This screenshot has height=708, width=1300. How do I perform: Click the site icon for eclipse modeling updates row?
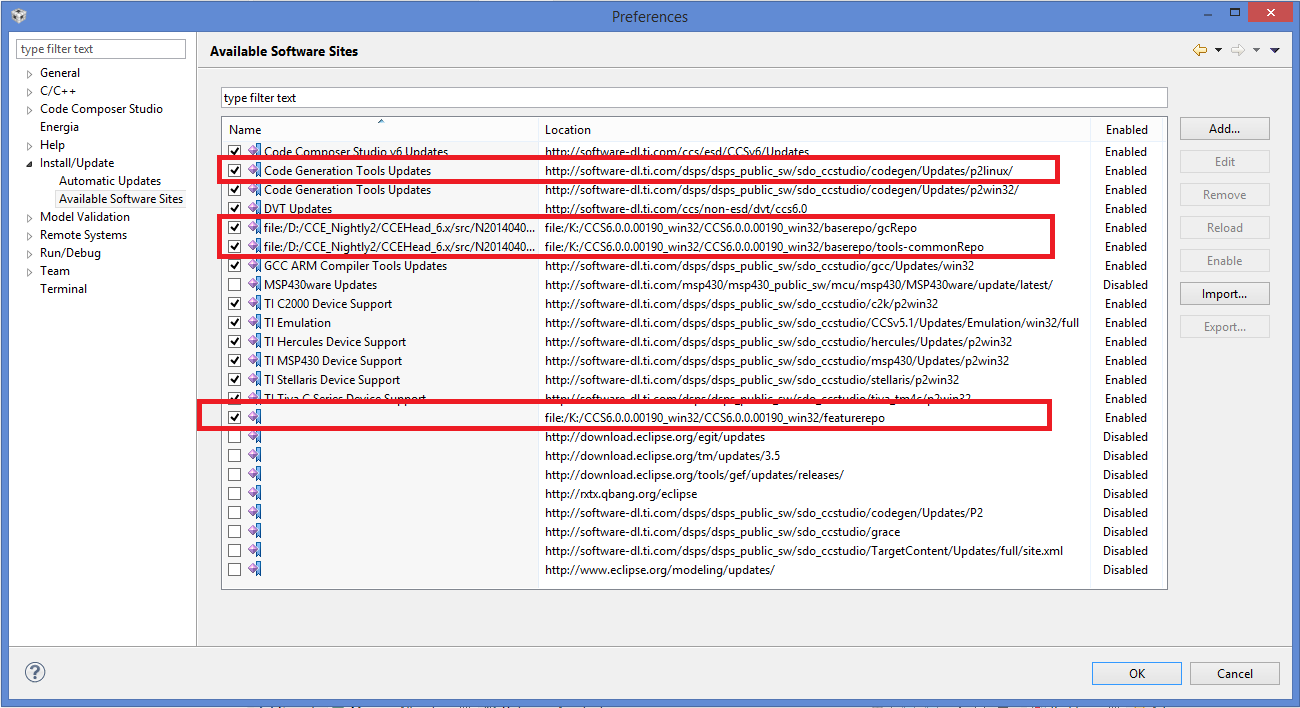pos(254,569)
